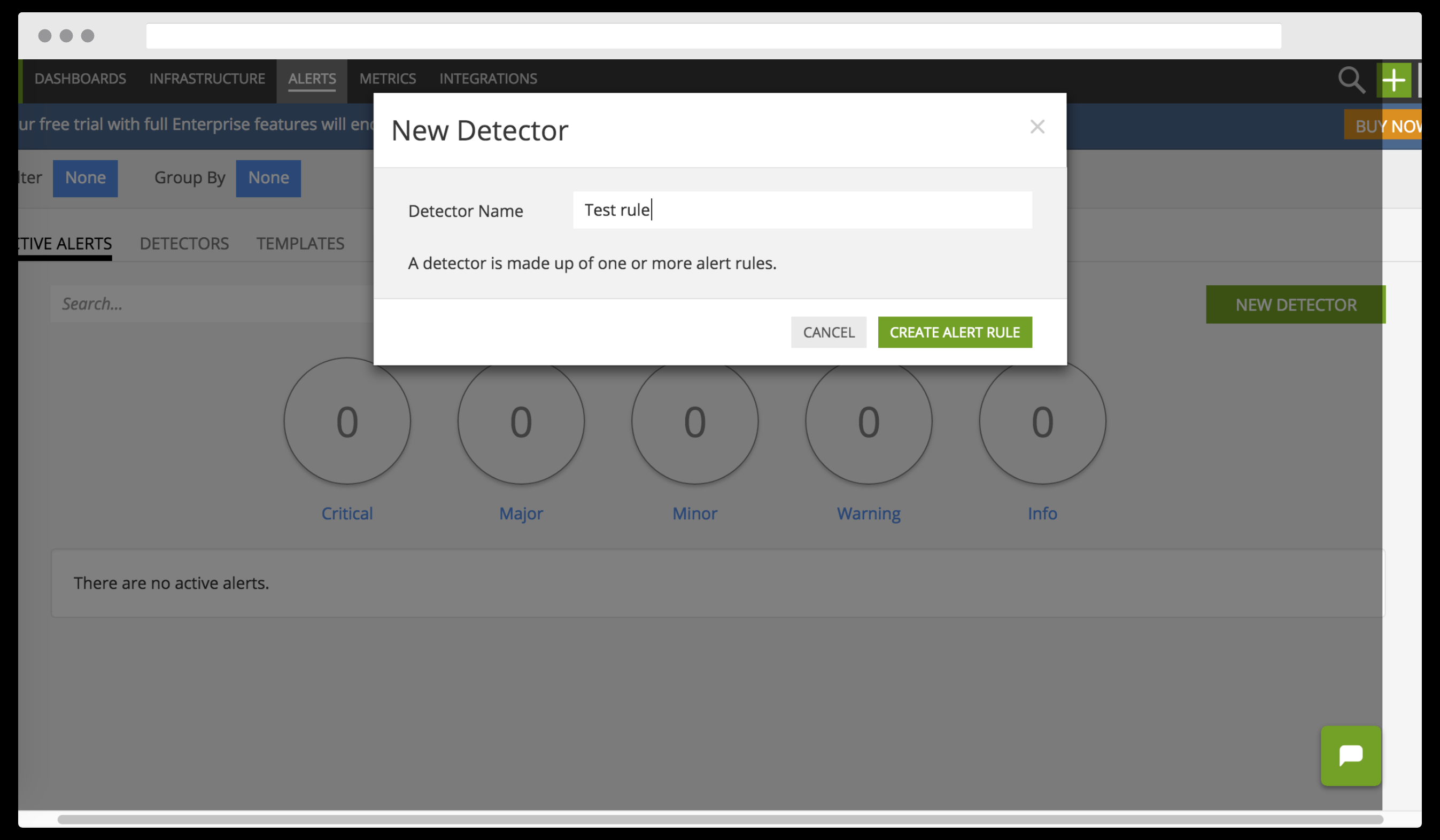Click the search magnifier icon

point(1351,80)
